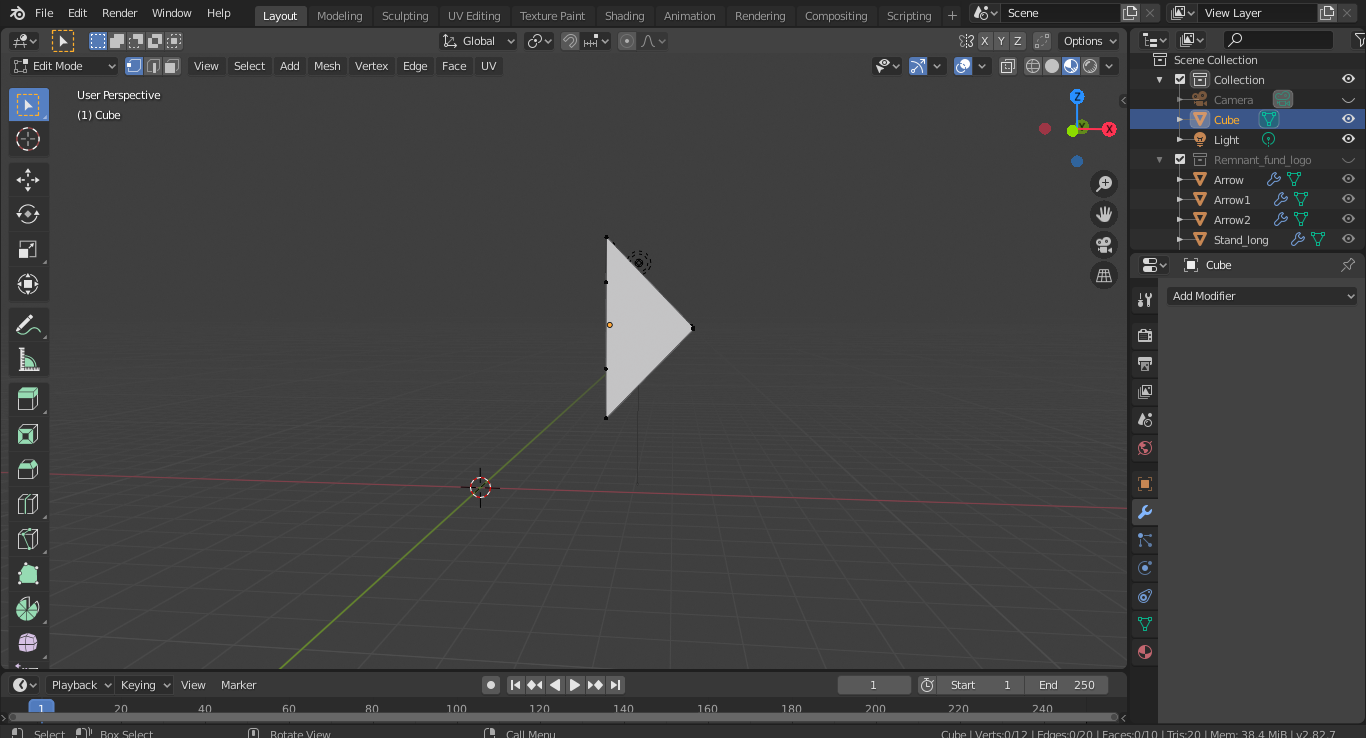Hide Cube in the outliner
This screenshot has height=738, width=1366.
point(1348,119)
